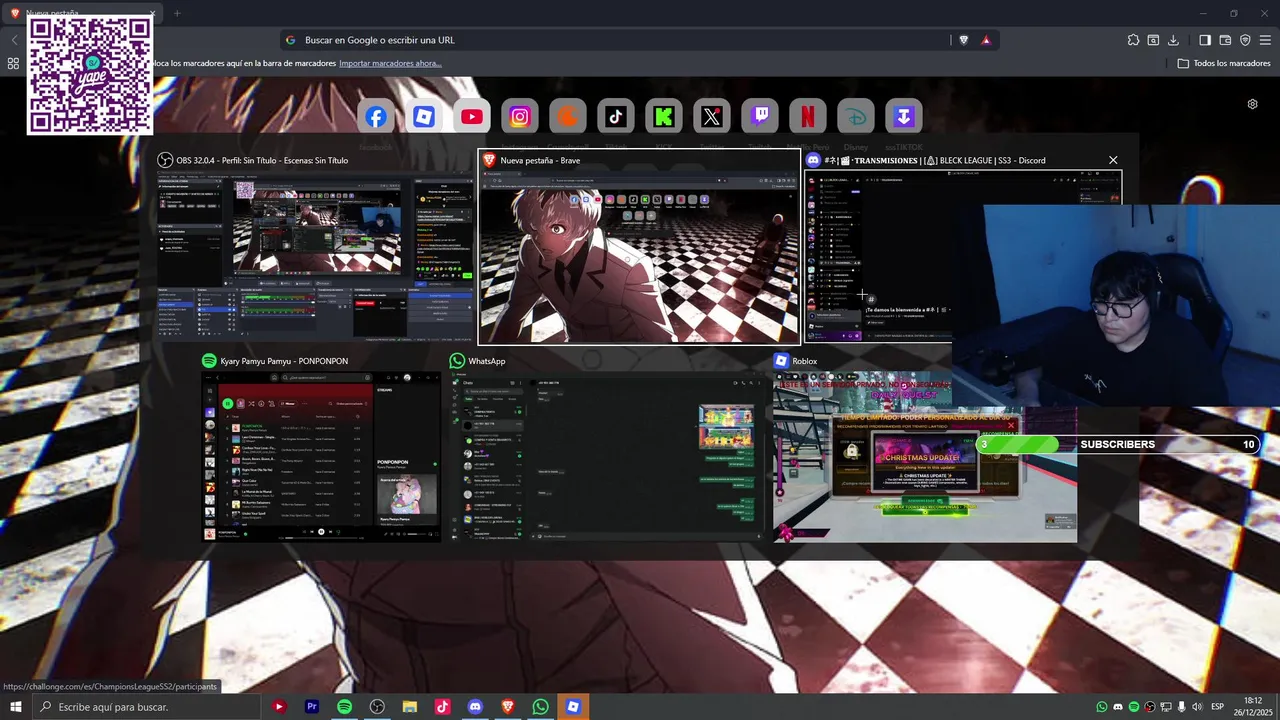Open the Todos los marcadores folder
This screenshot has height=720, width=1280.
[1224, 63]
